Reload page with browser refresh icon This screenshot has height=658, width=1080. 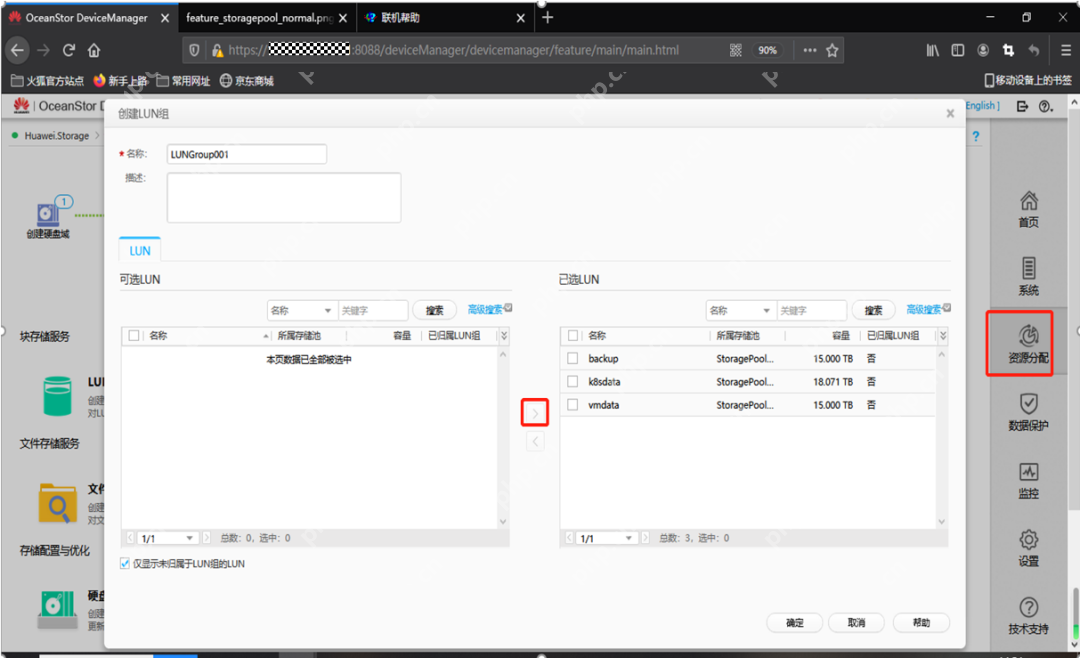[x=69, y=50]
